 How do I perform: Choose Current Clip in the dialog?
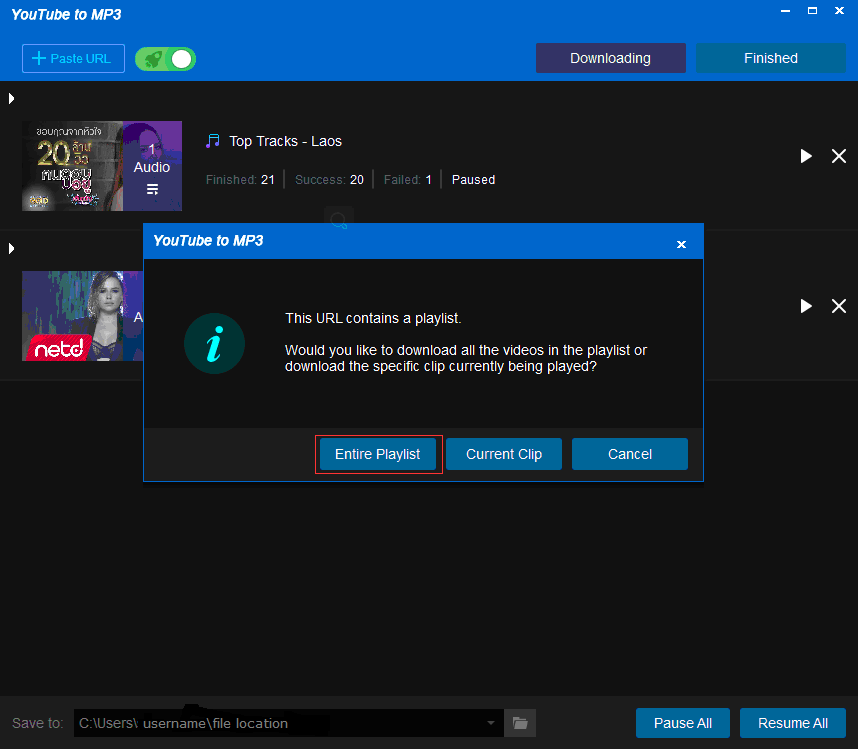pyautogui.click(x=504, y=454)
